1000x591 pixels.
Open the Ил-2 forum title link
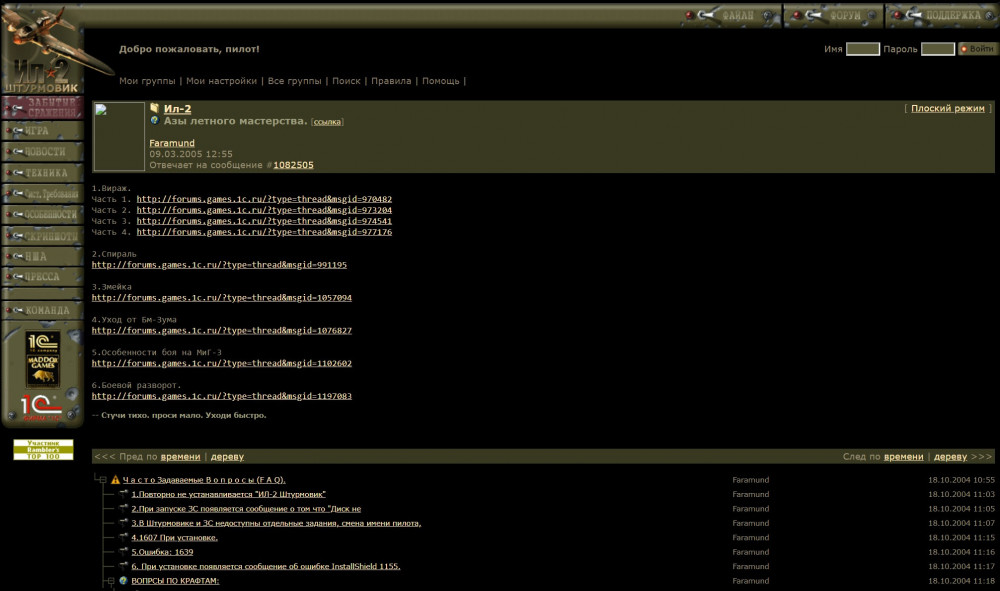[x=177, y=109]
